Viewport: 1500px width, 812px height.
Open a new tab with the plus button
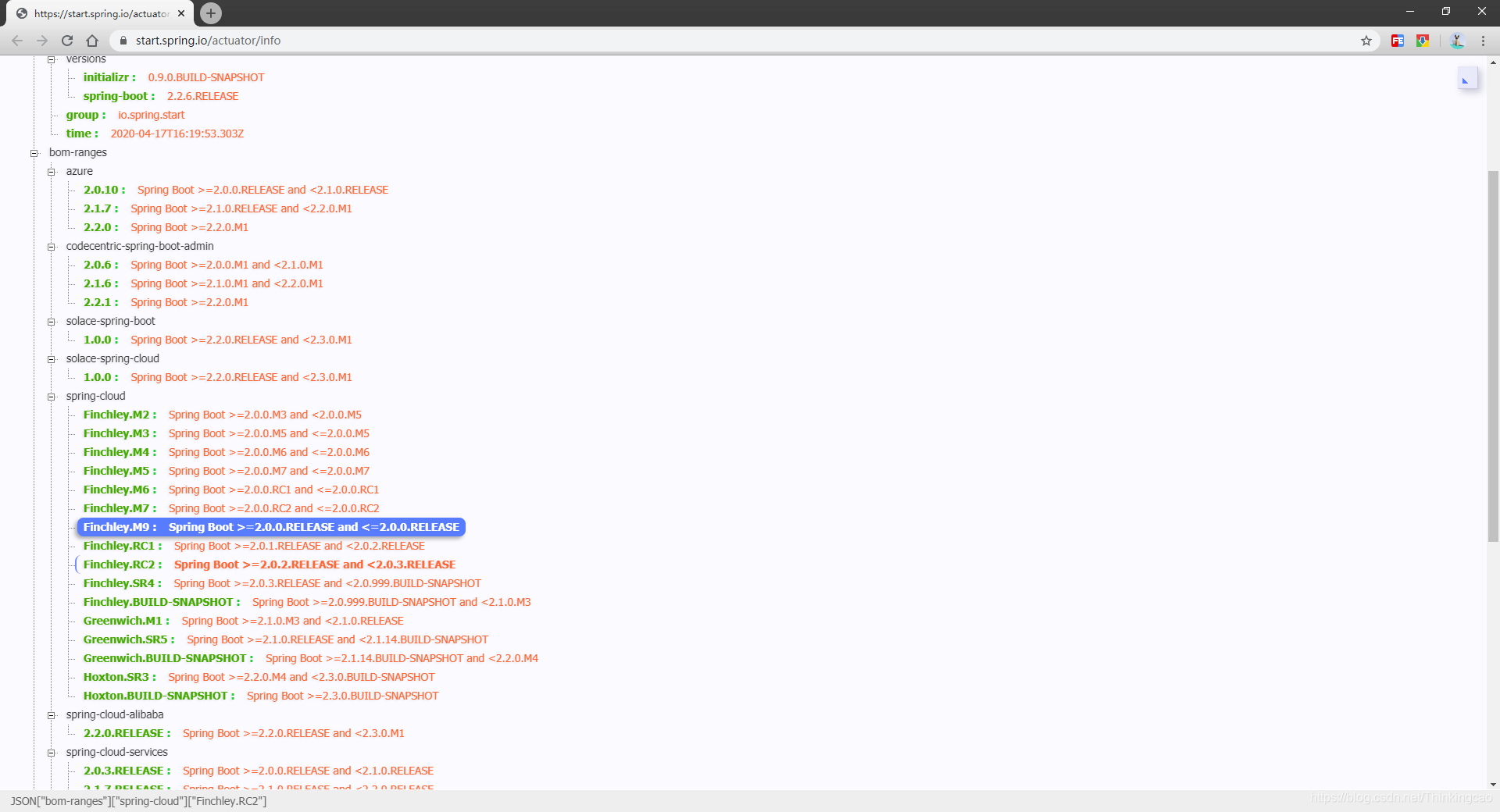tap(211, 13)
